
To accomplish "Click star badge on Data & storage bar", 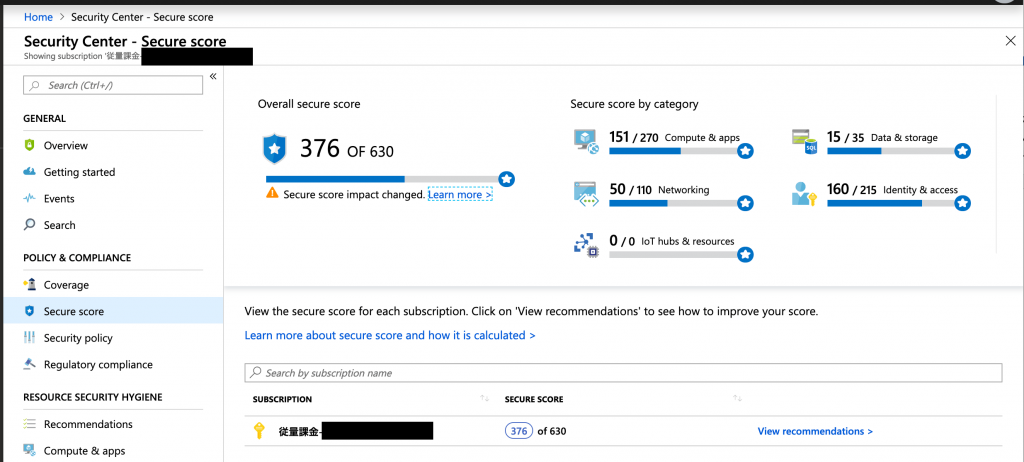I will [x=962, y=151].
